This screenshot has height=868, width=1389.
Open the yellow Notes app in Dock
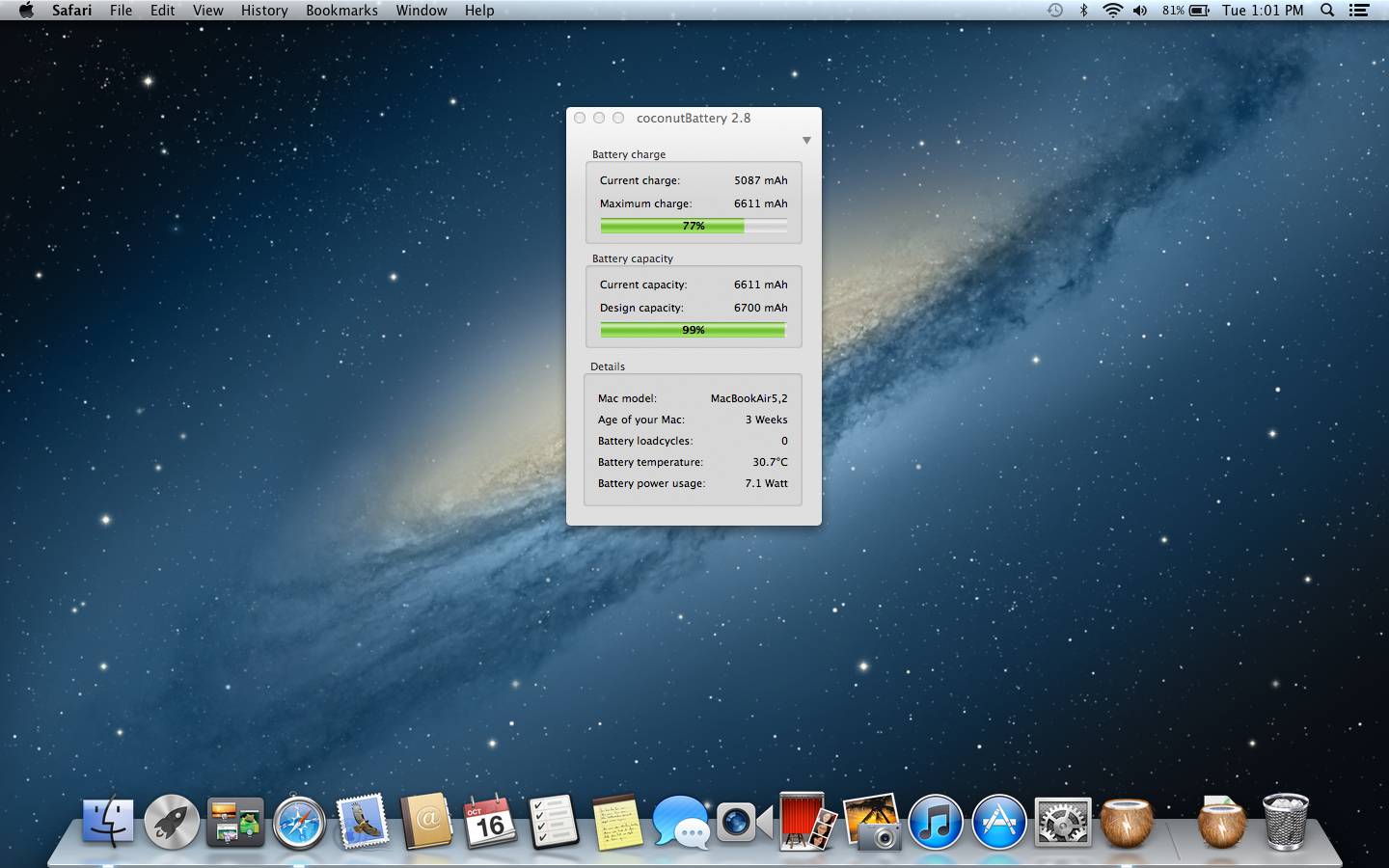(x=617, y=823)
